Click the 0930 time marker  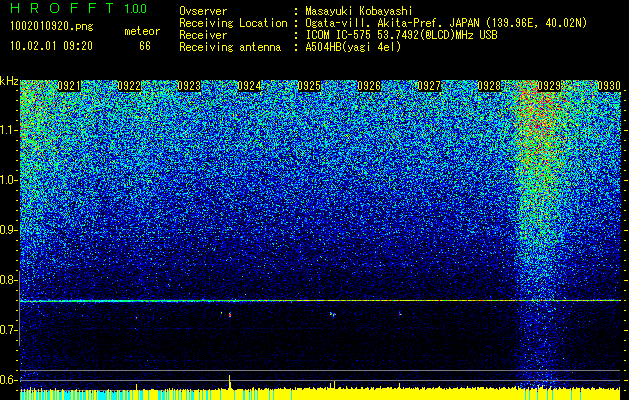pyautogui.click(x=609, y=86)
